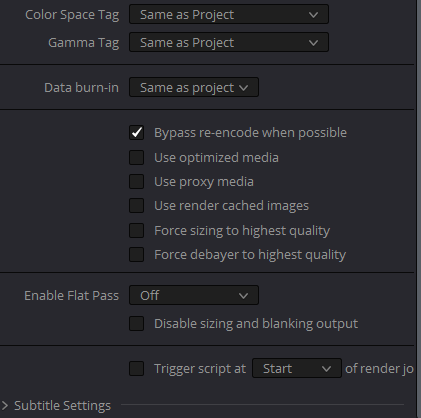The width and height of the screenshot is (421, 418).
Task: Expand the Subtitle Settings section
Action: (5, 406)
